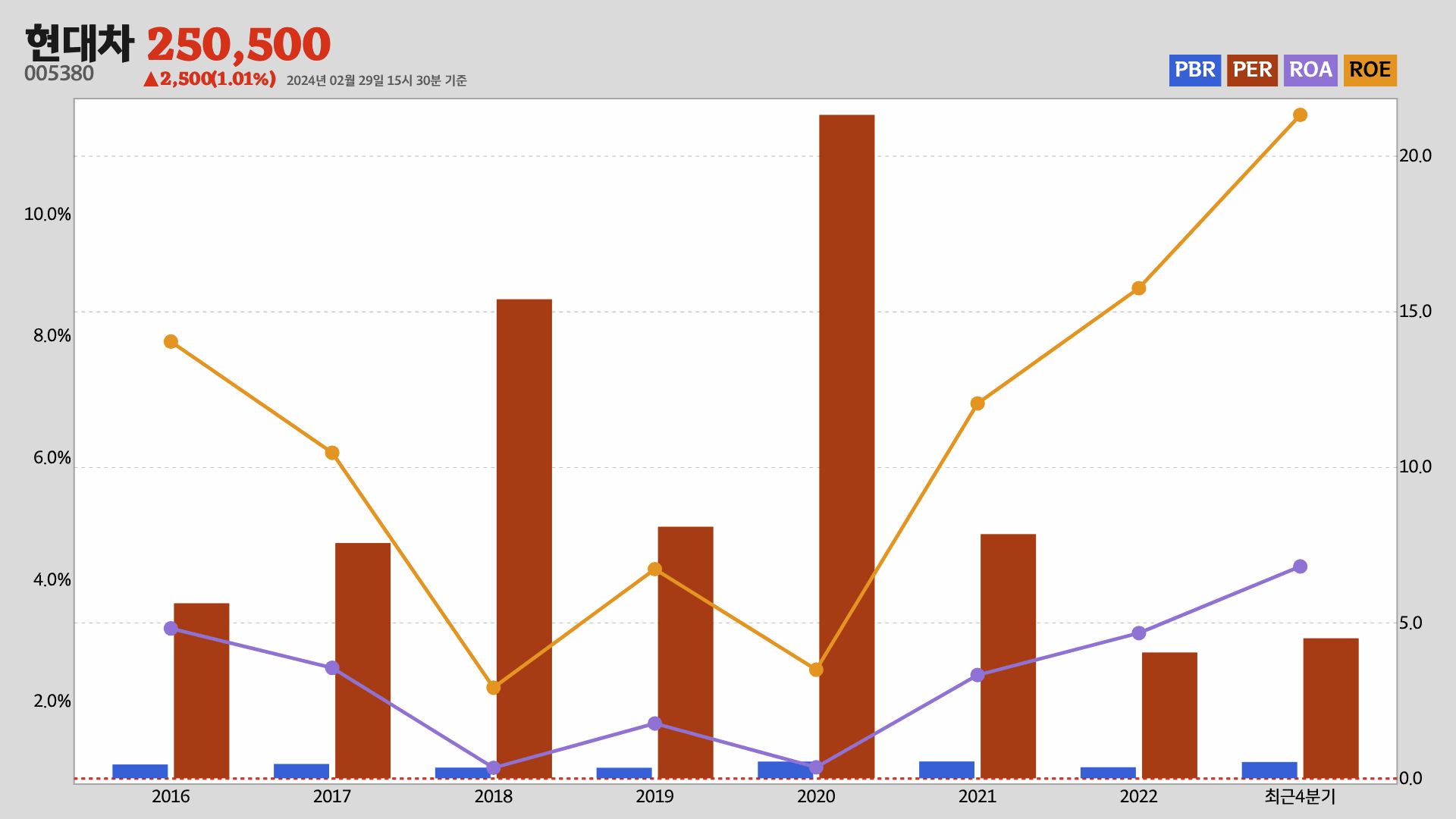Image resolution: width=1456 pixels, height=819 pixels.
Task: Click the ROE point for 2020
Action: pyautogui.click(x=816, y=670)
